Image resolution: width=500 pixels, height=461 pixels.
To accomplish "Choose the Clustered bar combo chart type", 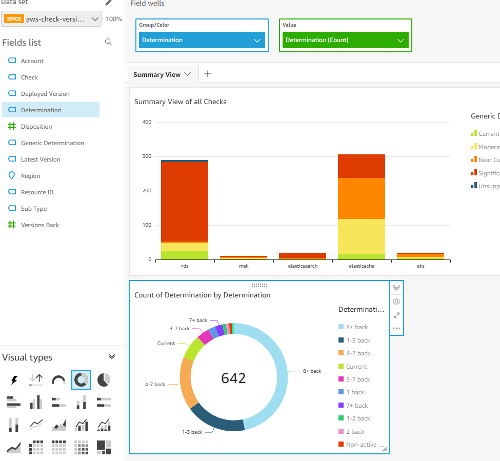I will tap(82, 425).
